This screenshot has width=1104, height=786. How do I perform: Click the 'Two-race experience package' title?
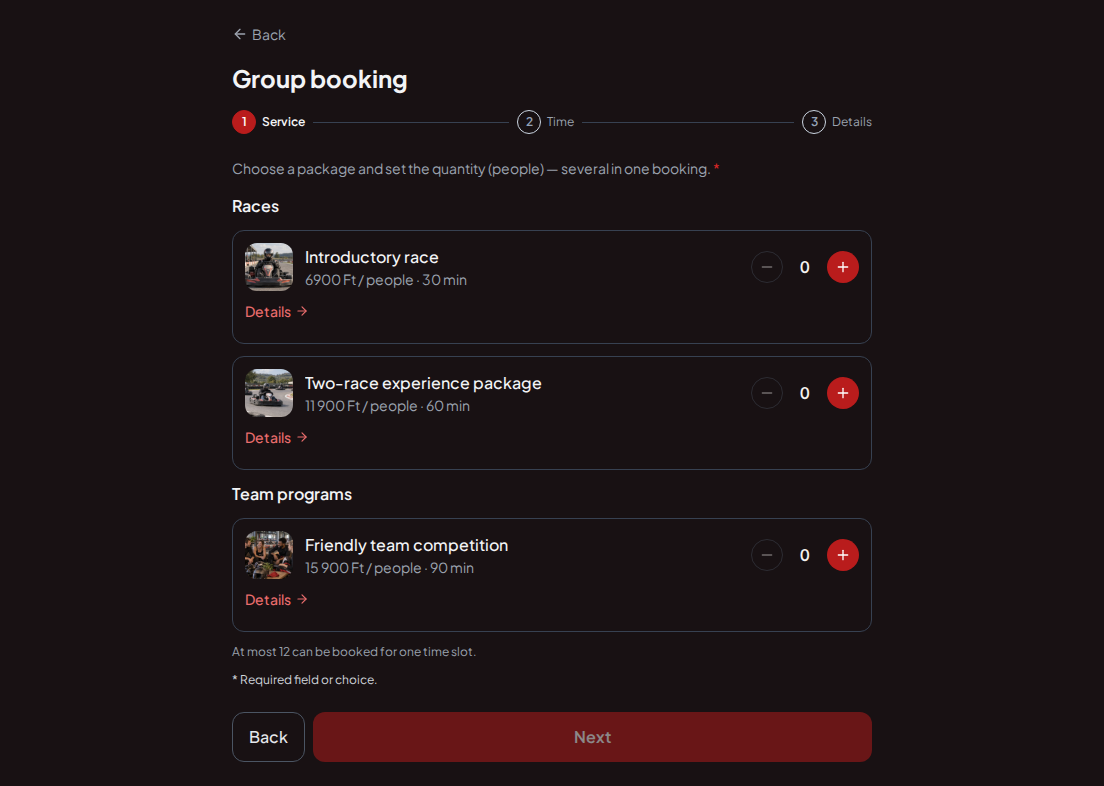[x=423, y=383]
